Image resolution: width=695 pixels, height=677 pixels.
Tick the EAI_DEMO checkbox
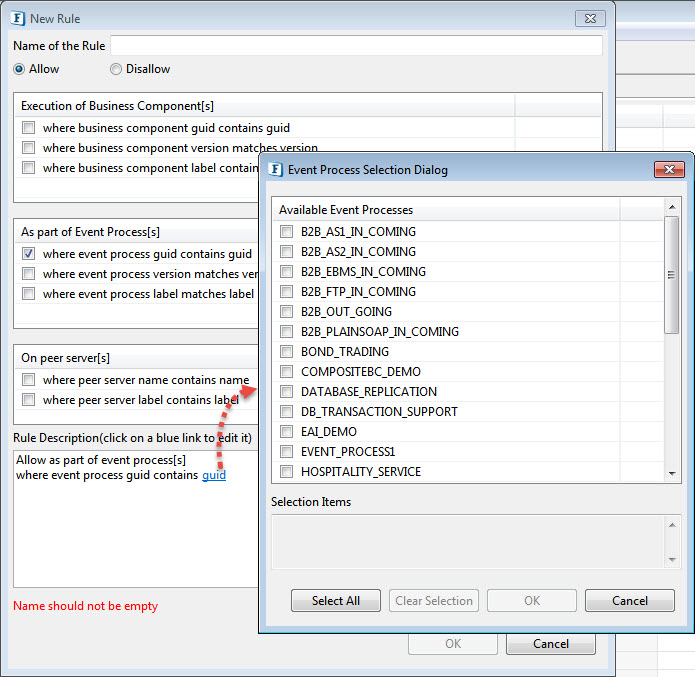coord(286,431)
